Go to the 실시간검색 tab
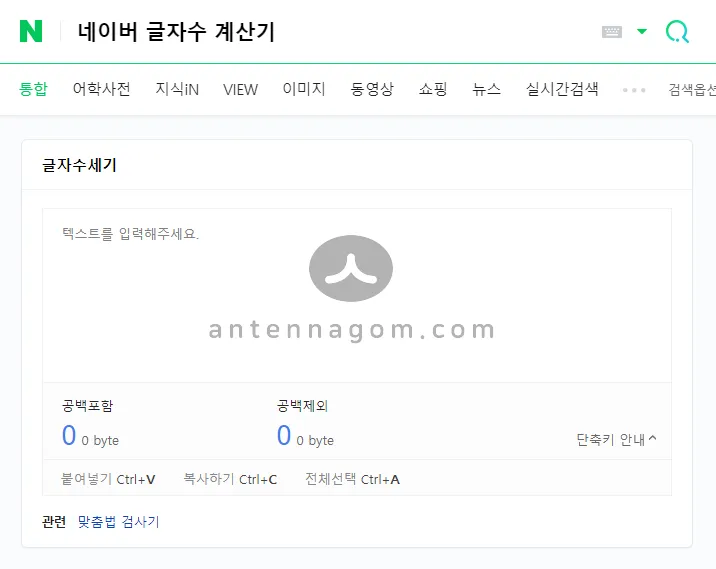The width and height of the screenshot is (716, 569). point(562,89)
